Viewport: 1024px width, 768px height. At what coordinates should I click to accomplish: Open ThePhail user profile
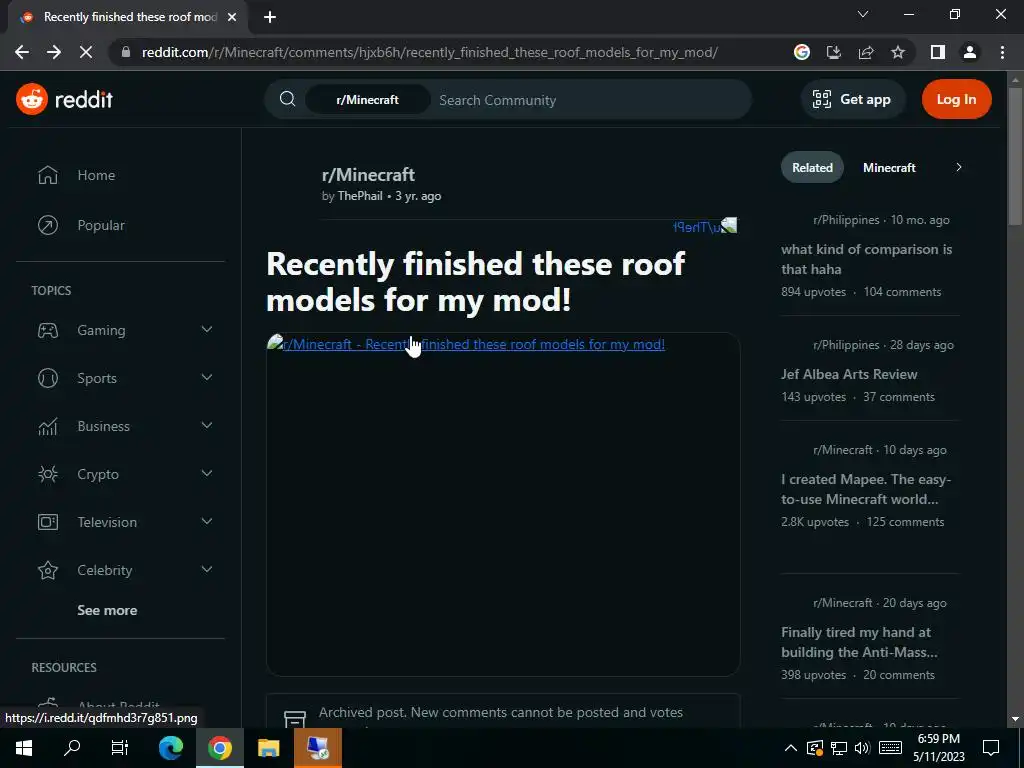(360, 196)
